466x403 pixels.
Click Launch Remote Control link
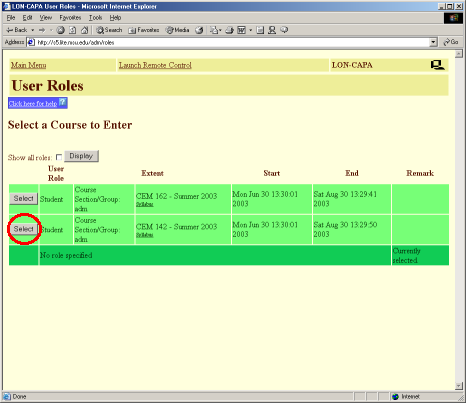coord(155,65)
